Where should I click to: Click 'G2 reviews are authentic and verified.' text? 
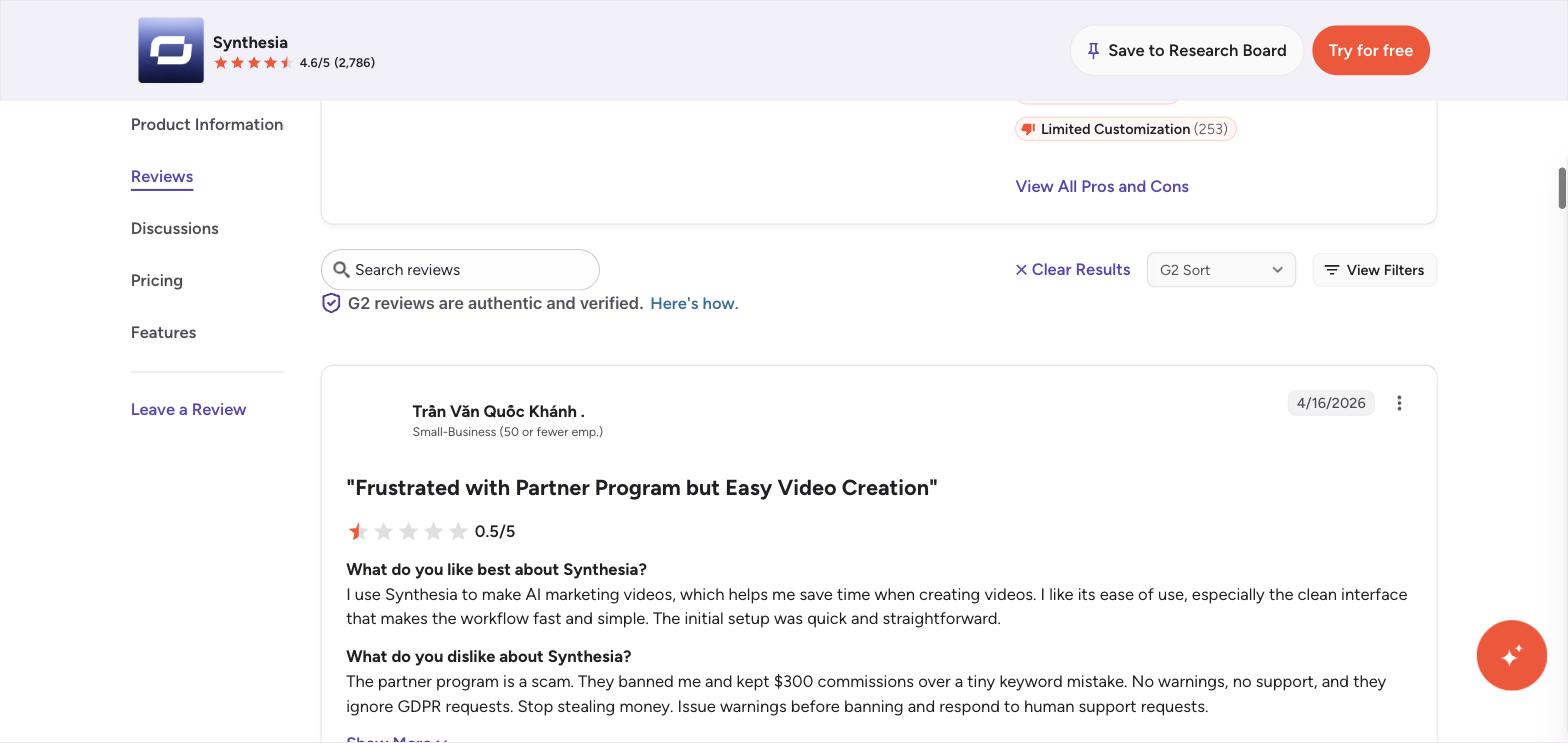(496, 303)
